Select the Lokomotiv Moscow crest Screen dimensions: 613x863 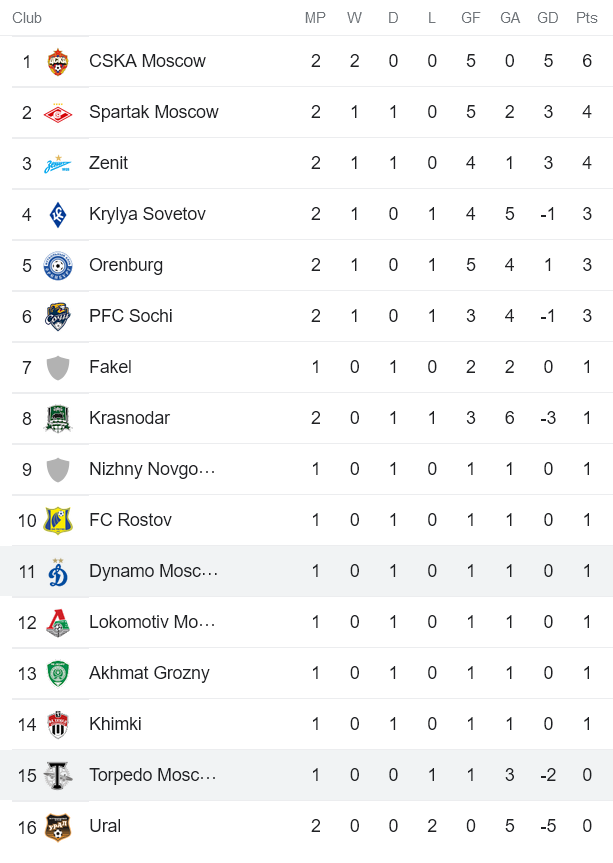(x=58, y=623)
